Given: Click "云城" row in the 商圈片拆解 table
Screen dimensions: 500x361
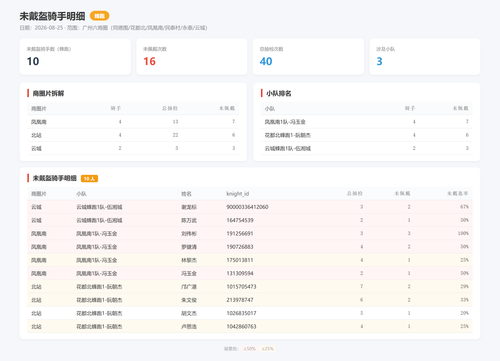Looking at the screenshot, I should tap(133, 148).
